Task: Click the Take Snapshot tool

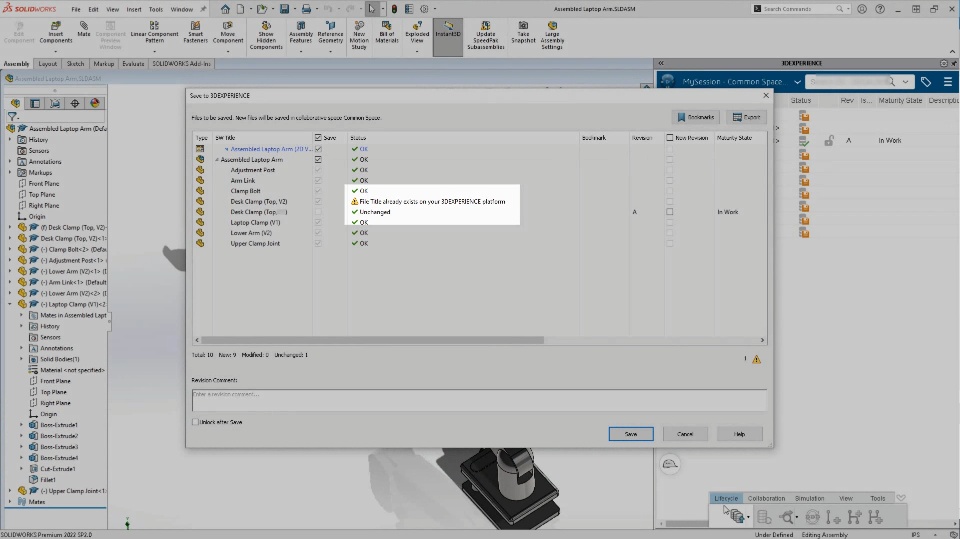Action: coord(523,32)
